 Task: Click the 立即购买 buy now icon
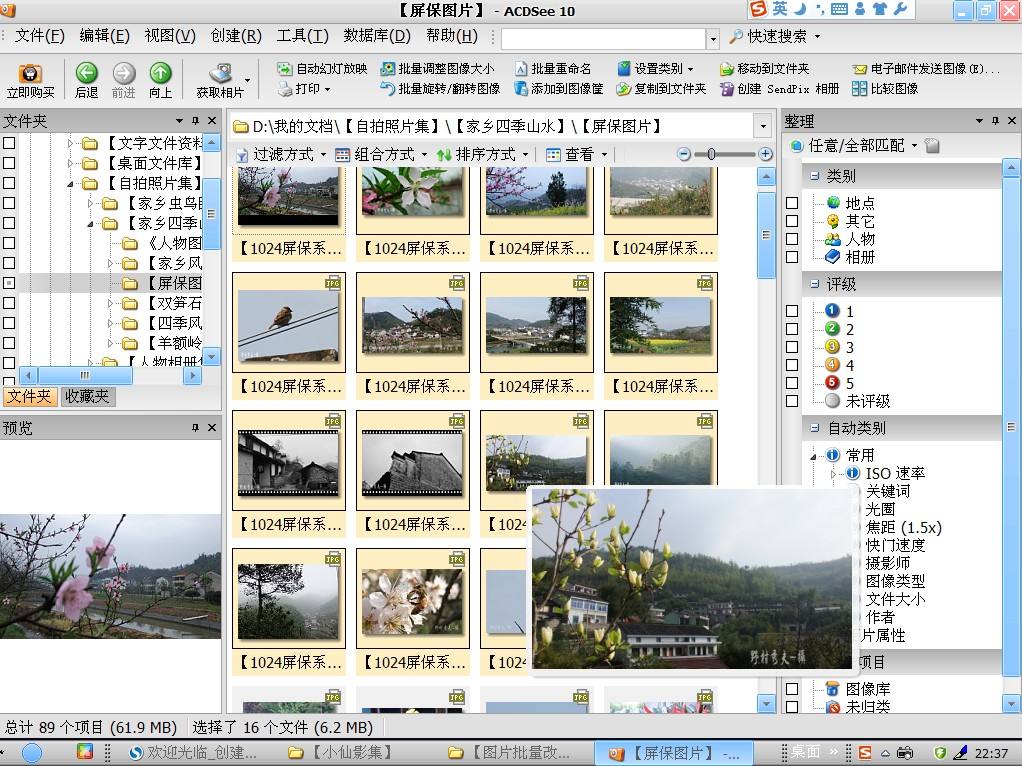click(x=30, y=75)
